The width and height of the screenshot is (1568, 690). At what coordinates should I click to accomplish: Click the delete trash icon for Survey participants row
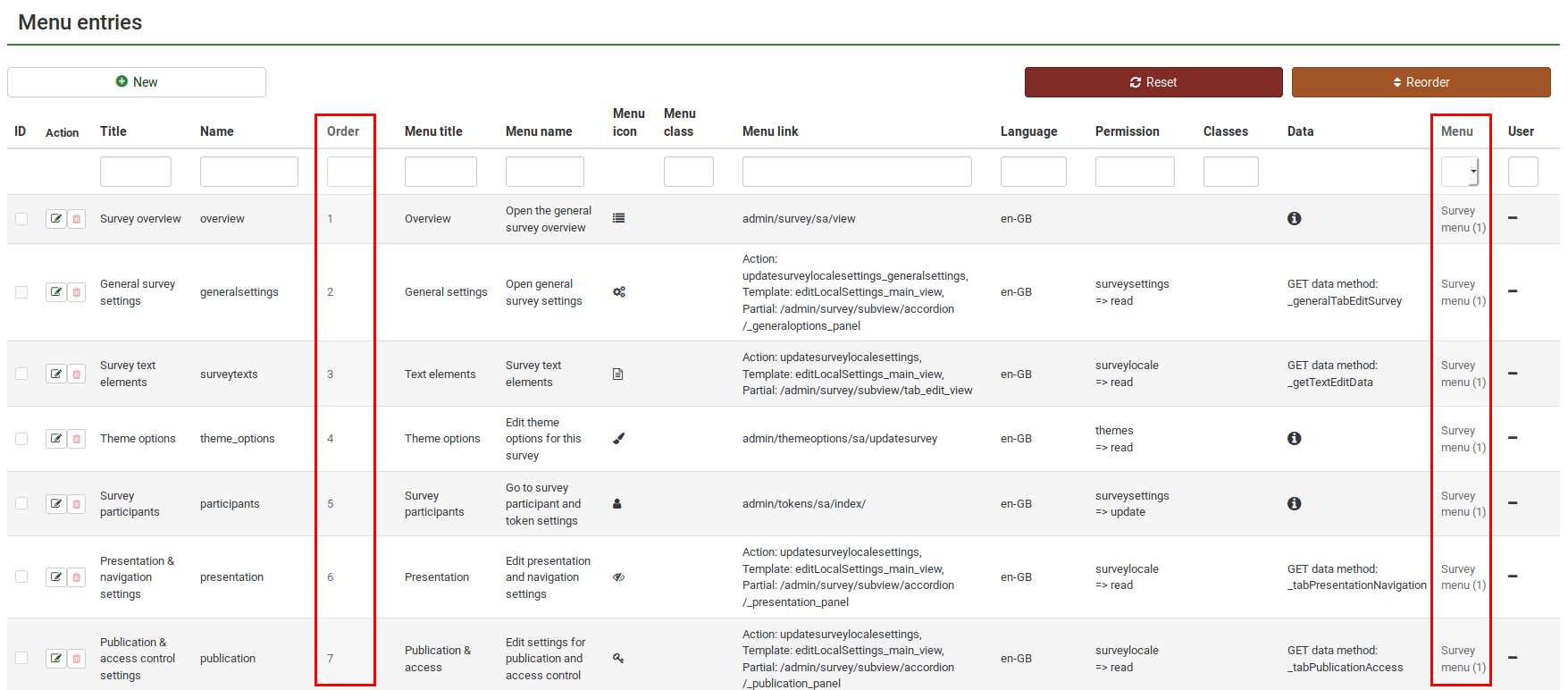(x=77, y=504)
